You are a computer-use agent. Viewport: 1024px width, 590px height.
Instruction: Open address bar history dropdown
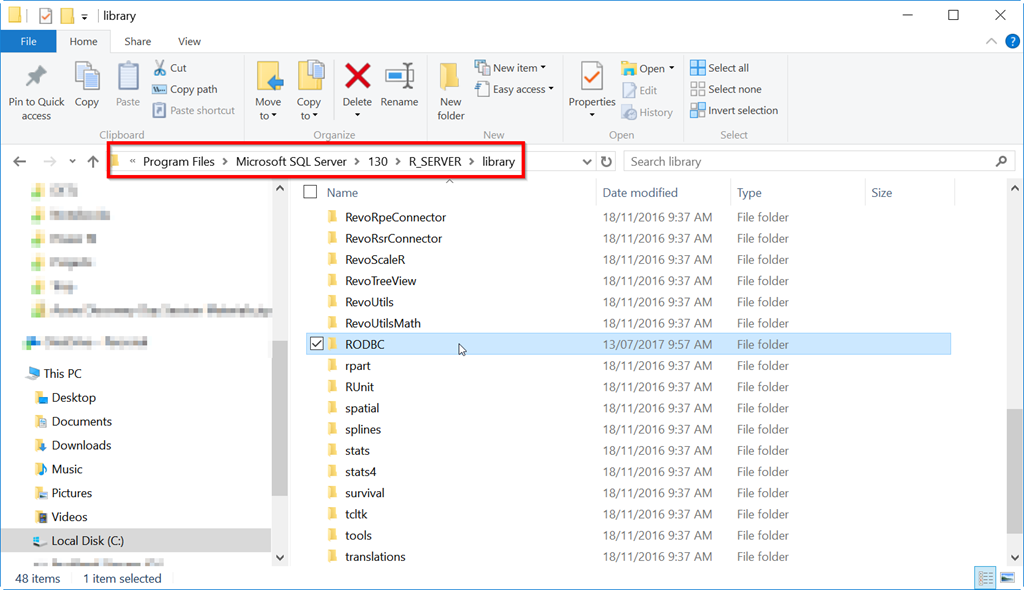[x=586, y=162]
